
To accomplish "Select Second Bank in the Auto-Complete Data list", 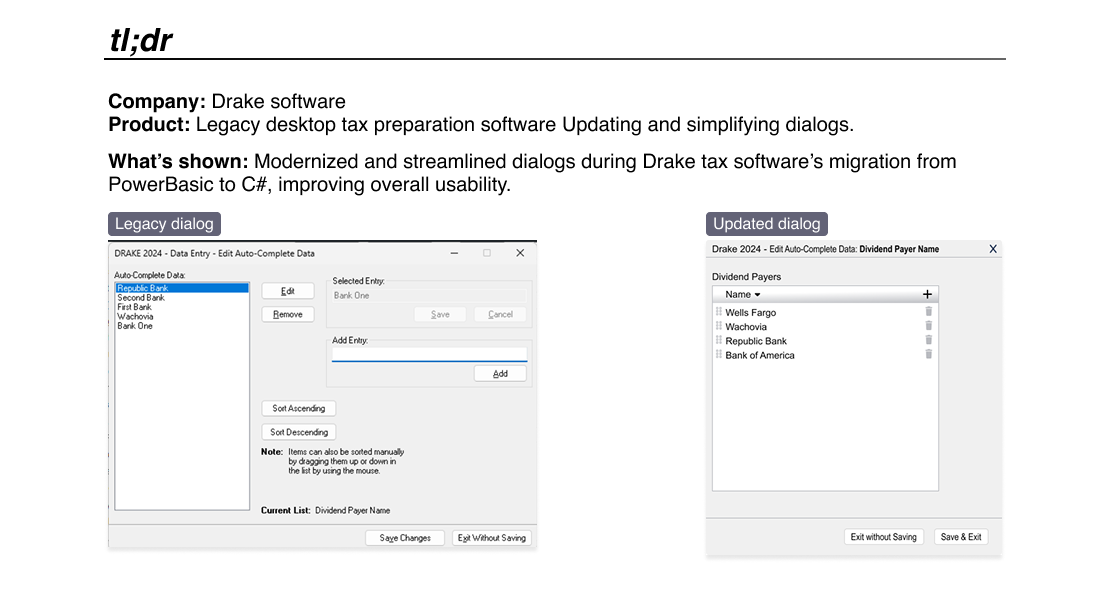I will point(141,298).
